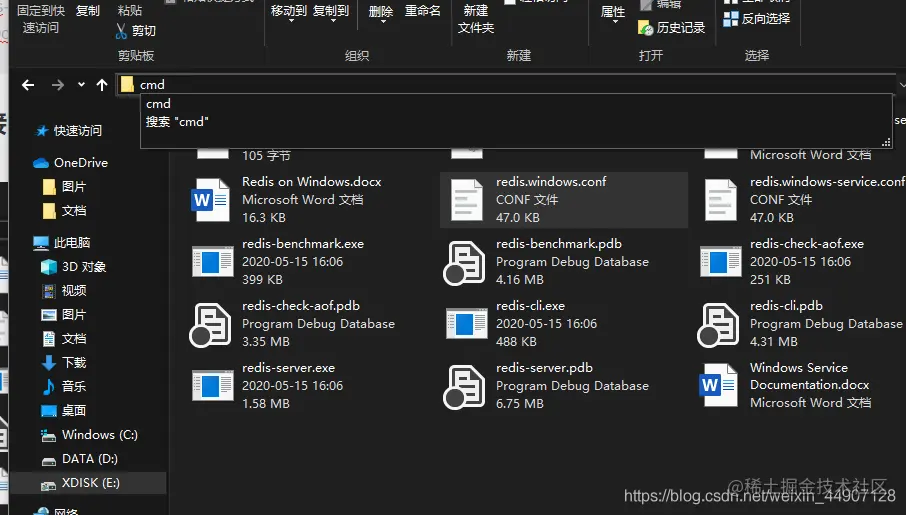Open Windows (C:) drive
Image resolution: width=906 pixels, height=515 pixels.
tap(90, 435)
